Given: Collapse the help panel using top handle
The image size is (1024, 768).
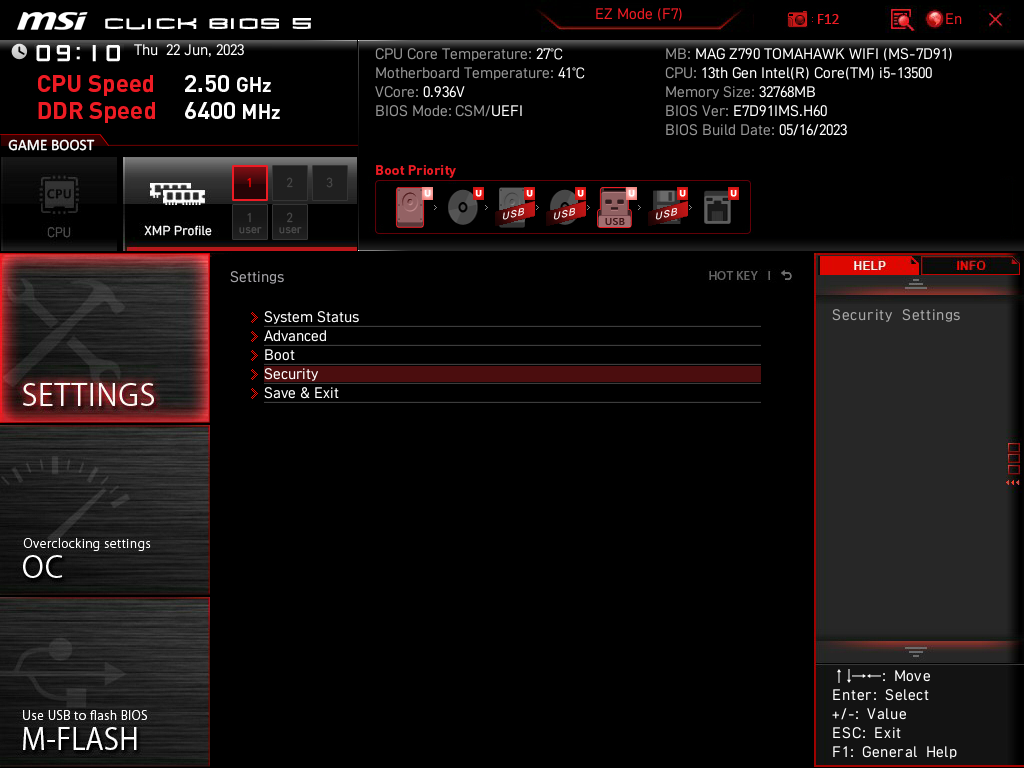Looking at the screenshot, I should pos(916,283).
